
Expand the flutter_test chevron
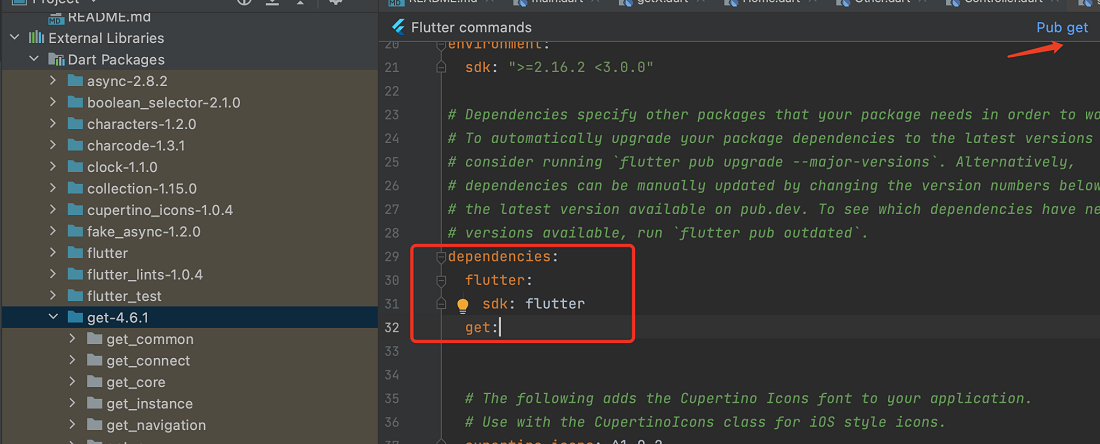[x=53, y=295]
